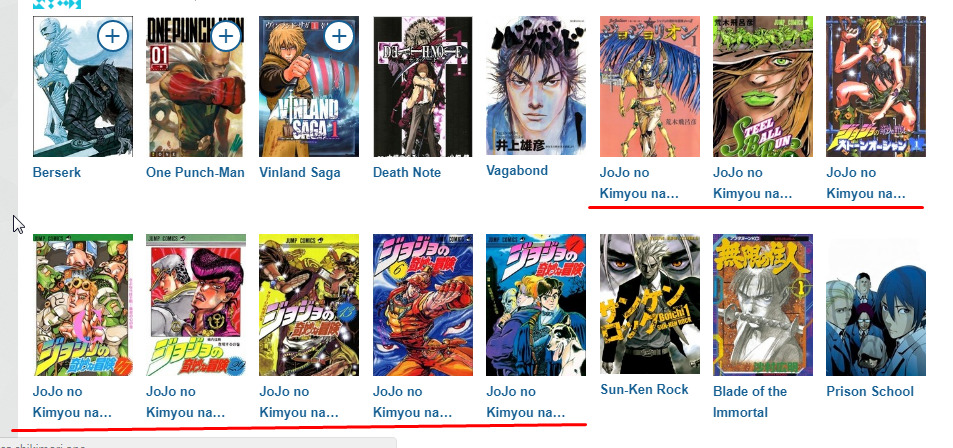Click the Death Note title link
Image resolution: width=953 pixels, height=448 pixels.
[x=407, y=173]
